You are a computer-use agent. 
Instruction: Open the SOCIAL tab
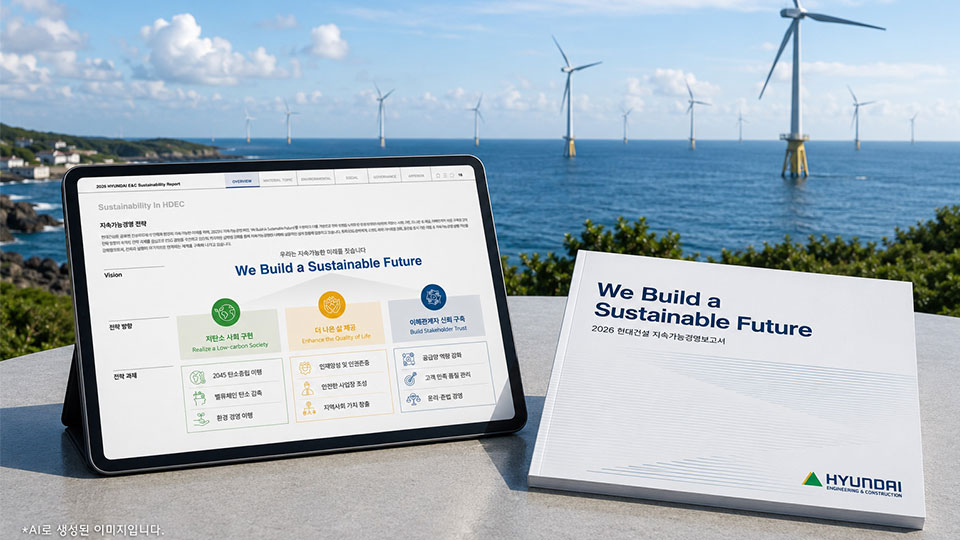click(x=351, y=177)
